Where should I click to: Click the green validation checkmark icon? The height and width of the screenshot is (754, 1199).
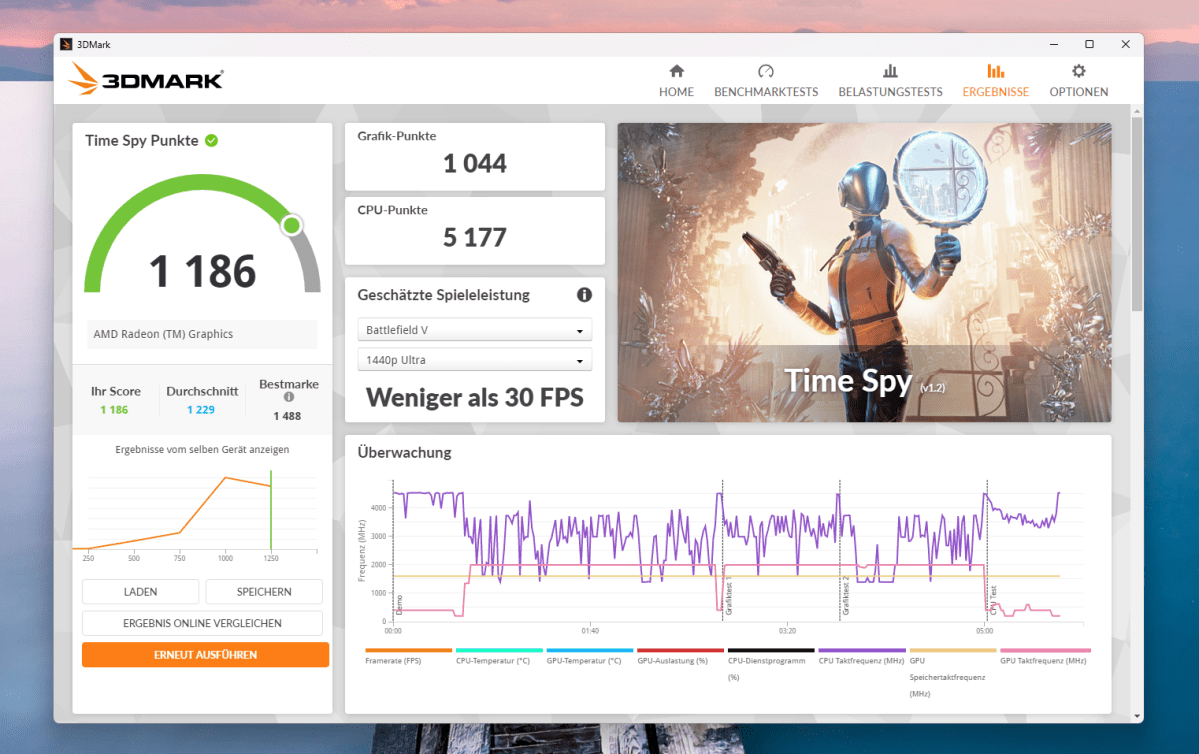coord(212,141)
